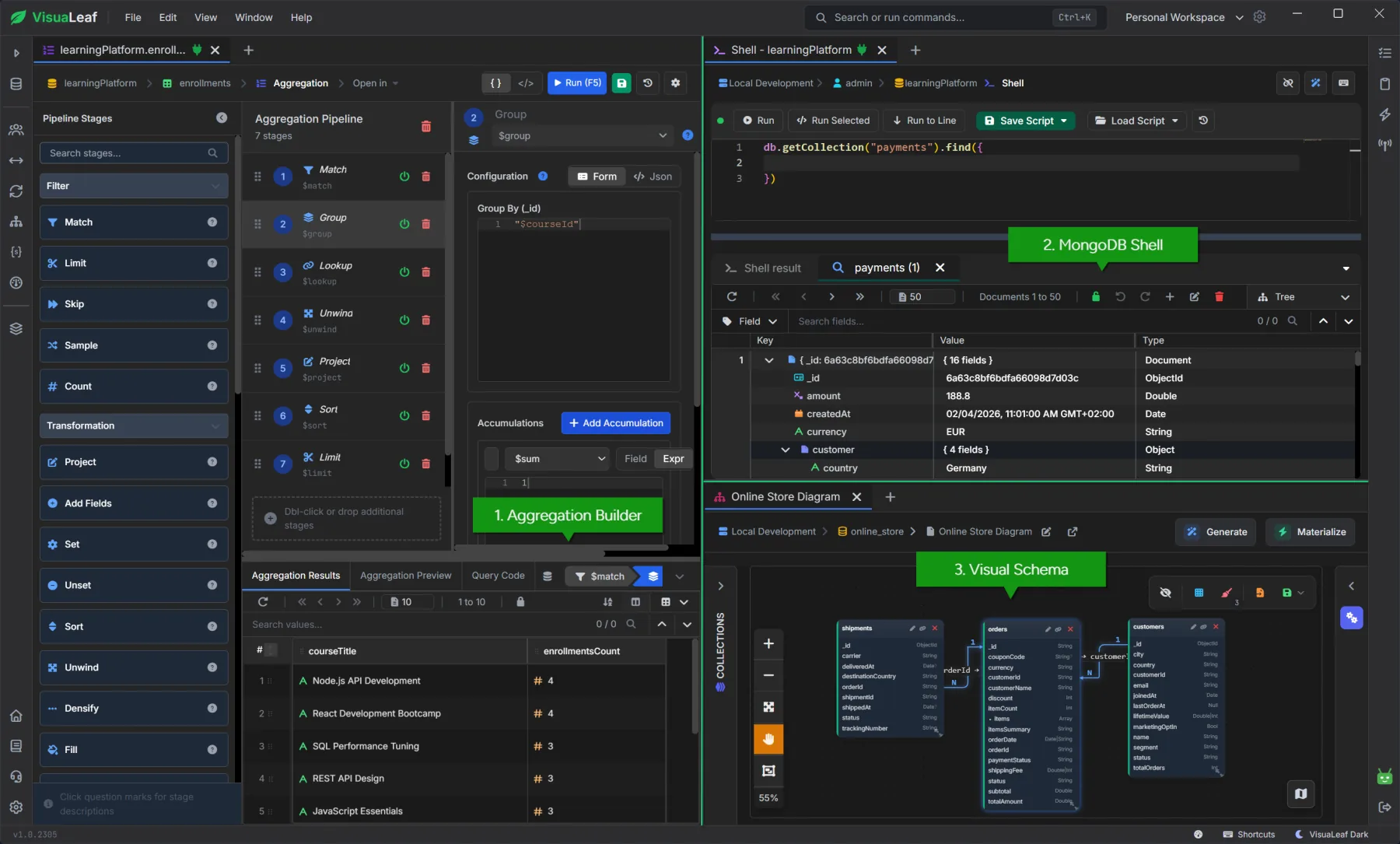
Task: Switch to the Aggregation Preview tab
Action: coord(405,576)
